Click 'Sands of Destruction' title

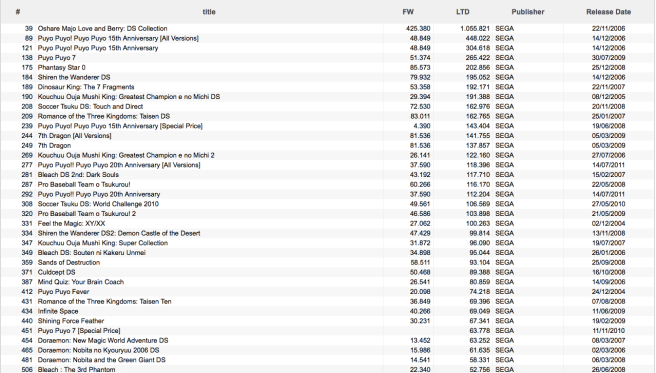tap(69, 263)
